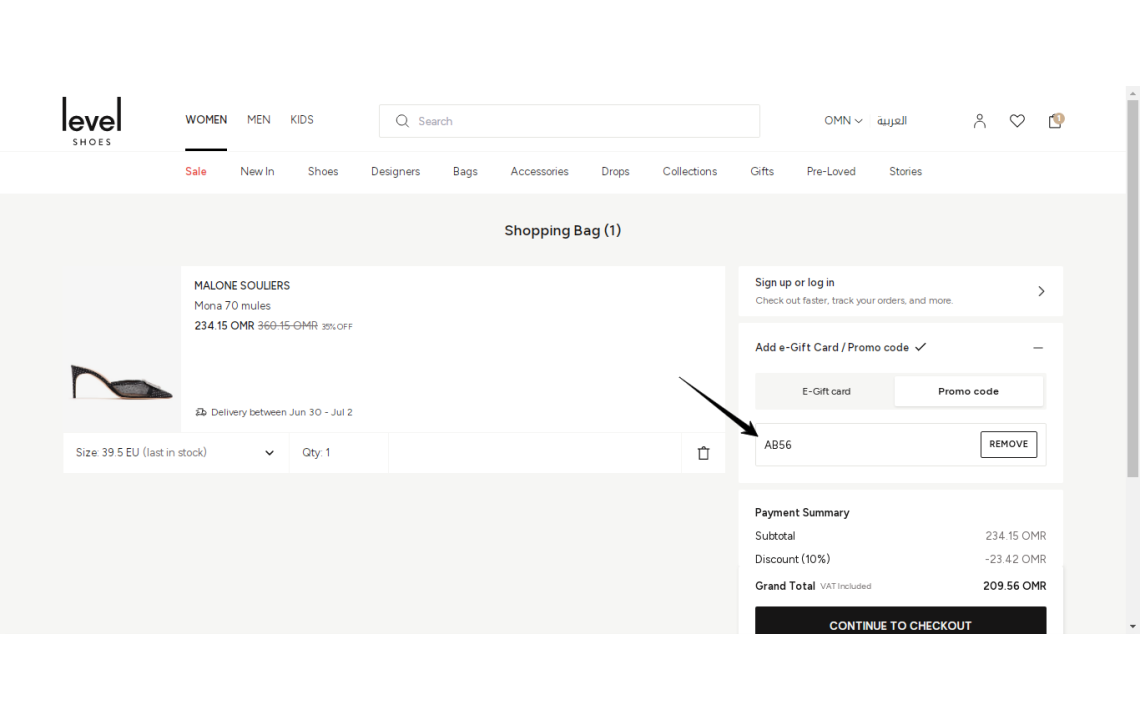Open the Designers menu
1140x720 pixels.
point(396,172)
